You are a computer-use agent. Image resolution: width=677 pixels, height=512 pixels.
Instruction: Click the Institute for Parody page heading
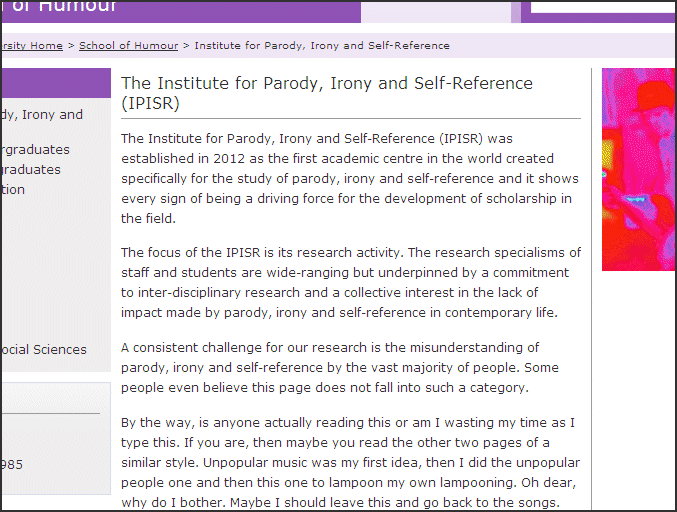[326, 93]
